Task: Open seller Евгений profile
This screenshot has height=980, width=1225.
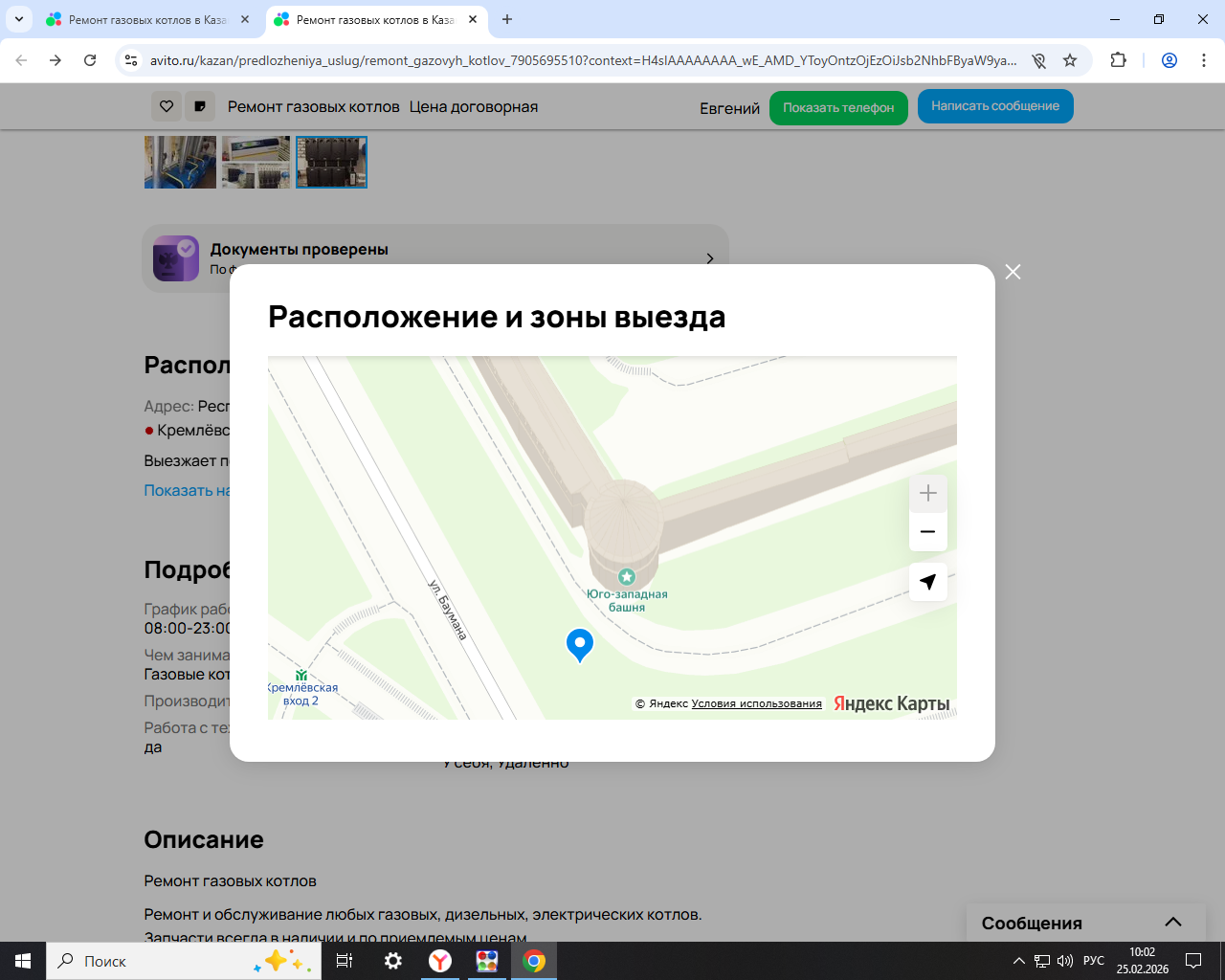Action: pos(729,108)
